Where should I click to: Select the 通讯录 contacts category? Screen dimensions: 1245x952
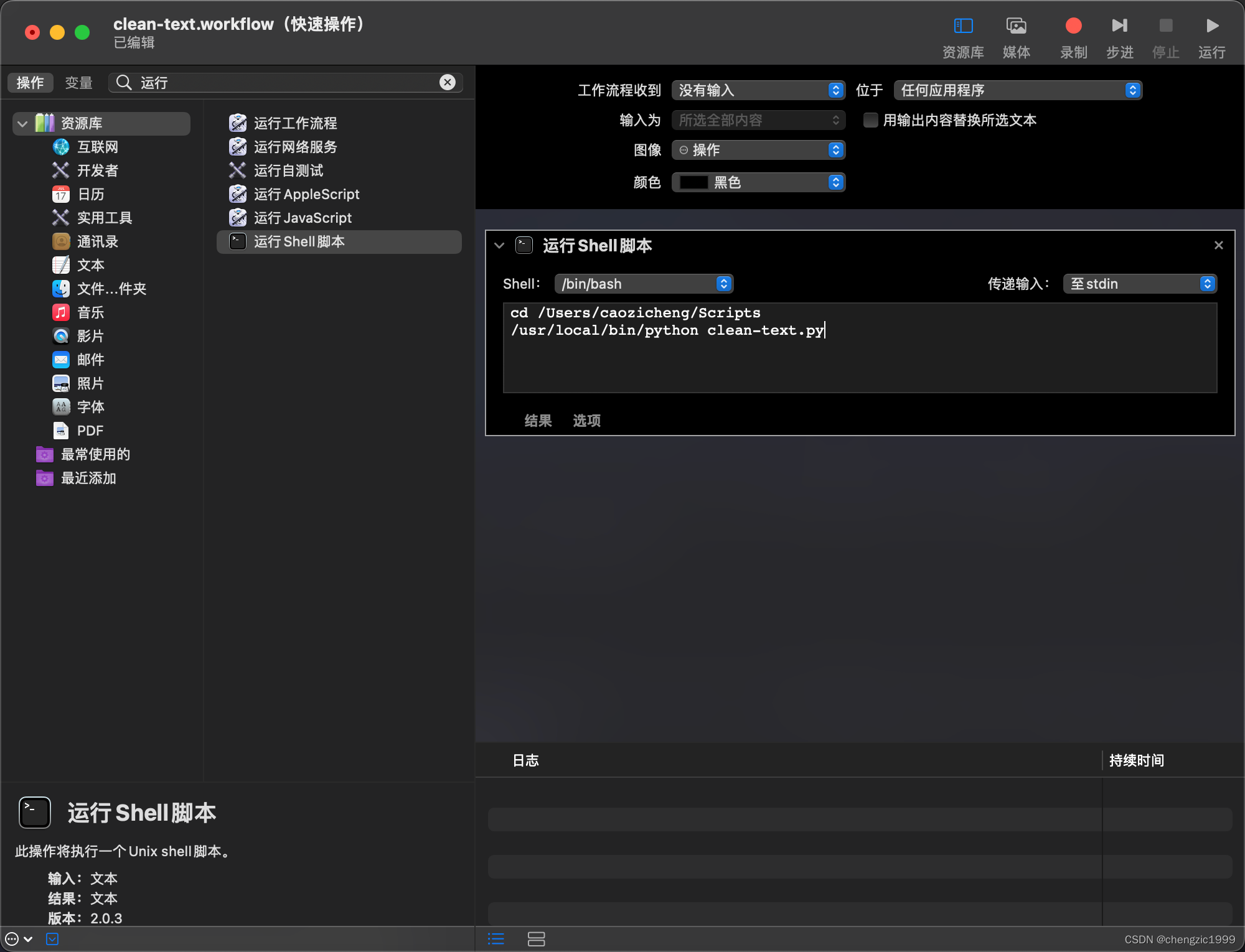[85, 241]
